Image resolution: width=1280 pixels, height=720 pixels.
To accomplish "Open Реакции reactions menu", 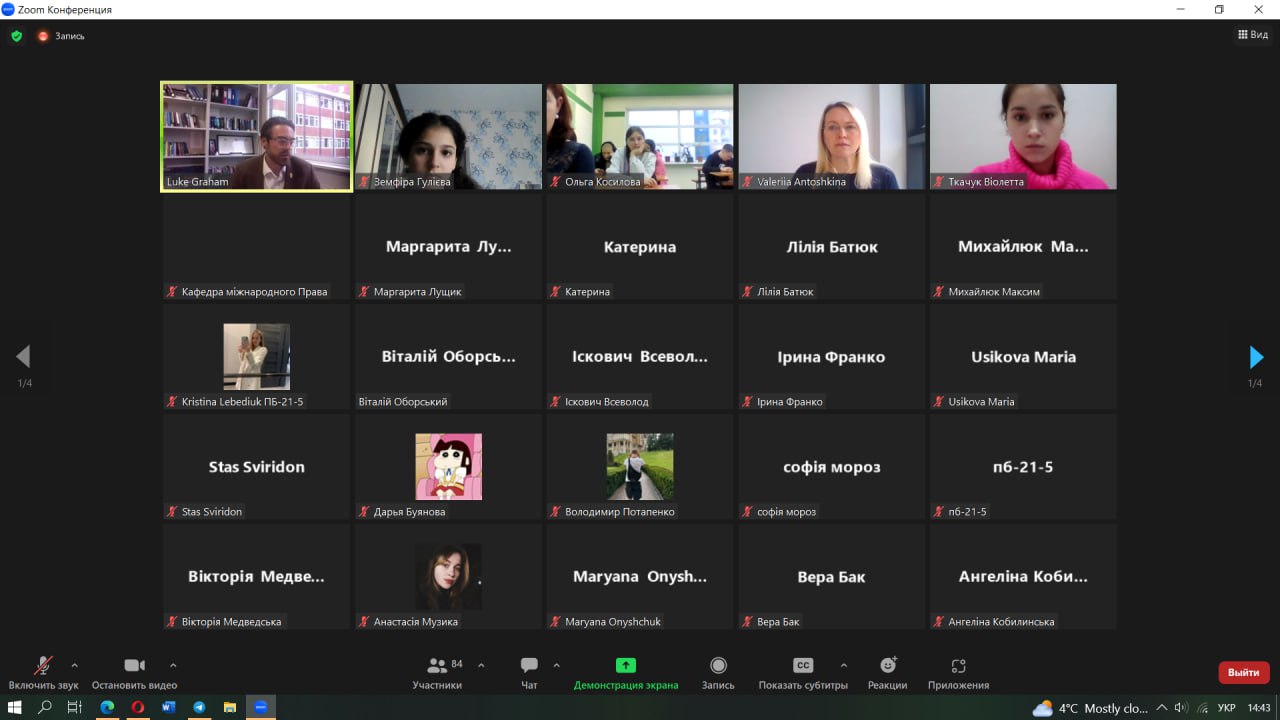I will pos(887,673).
